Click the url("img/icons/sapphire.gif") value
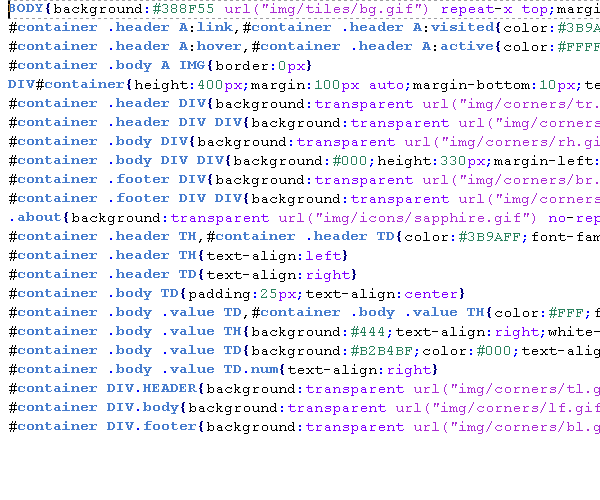 (407, 218)
